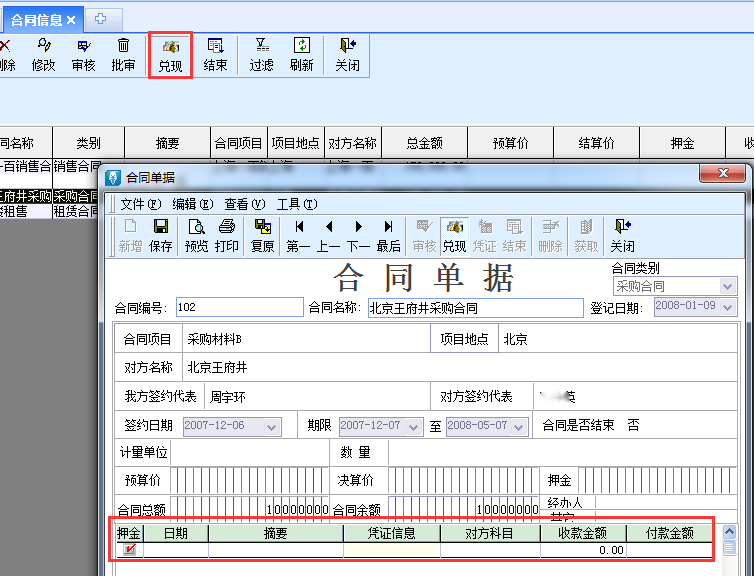The height and width of the screenshot is (576, 754).
Task: Click the 合同名称 input field
Action: coord(475,307)
